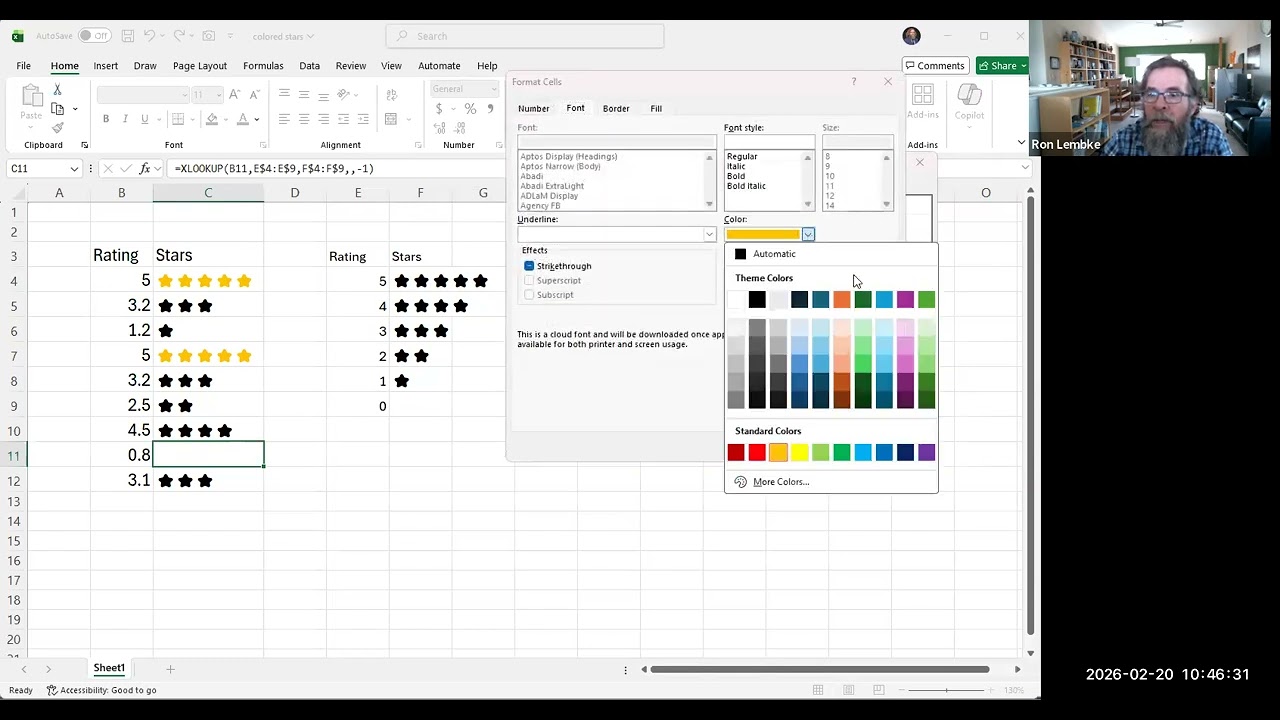
Task: Click the Insert Function fx icon
Action: (145, 168)
